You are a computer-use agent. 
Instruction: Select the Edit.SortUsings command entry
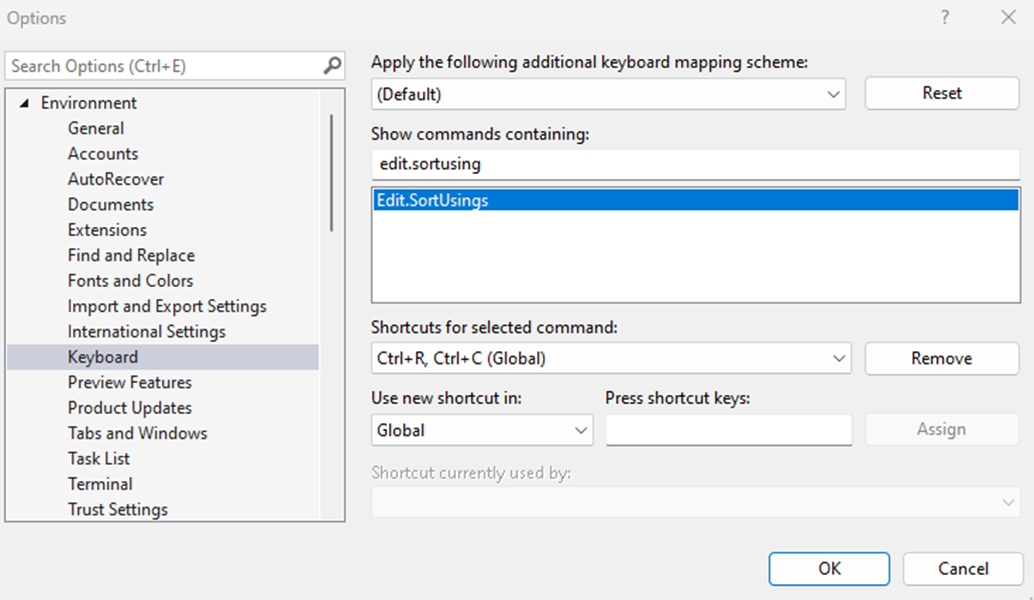click(x=434, y=200)
